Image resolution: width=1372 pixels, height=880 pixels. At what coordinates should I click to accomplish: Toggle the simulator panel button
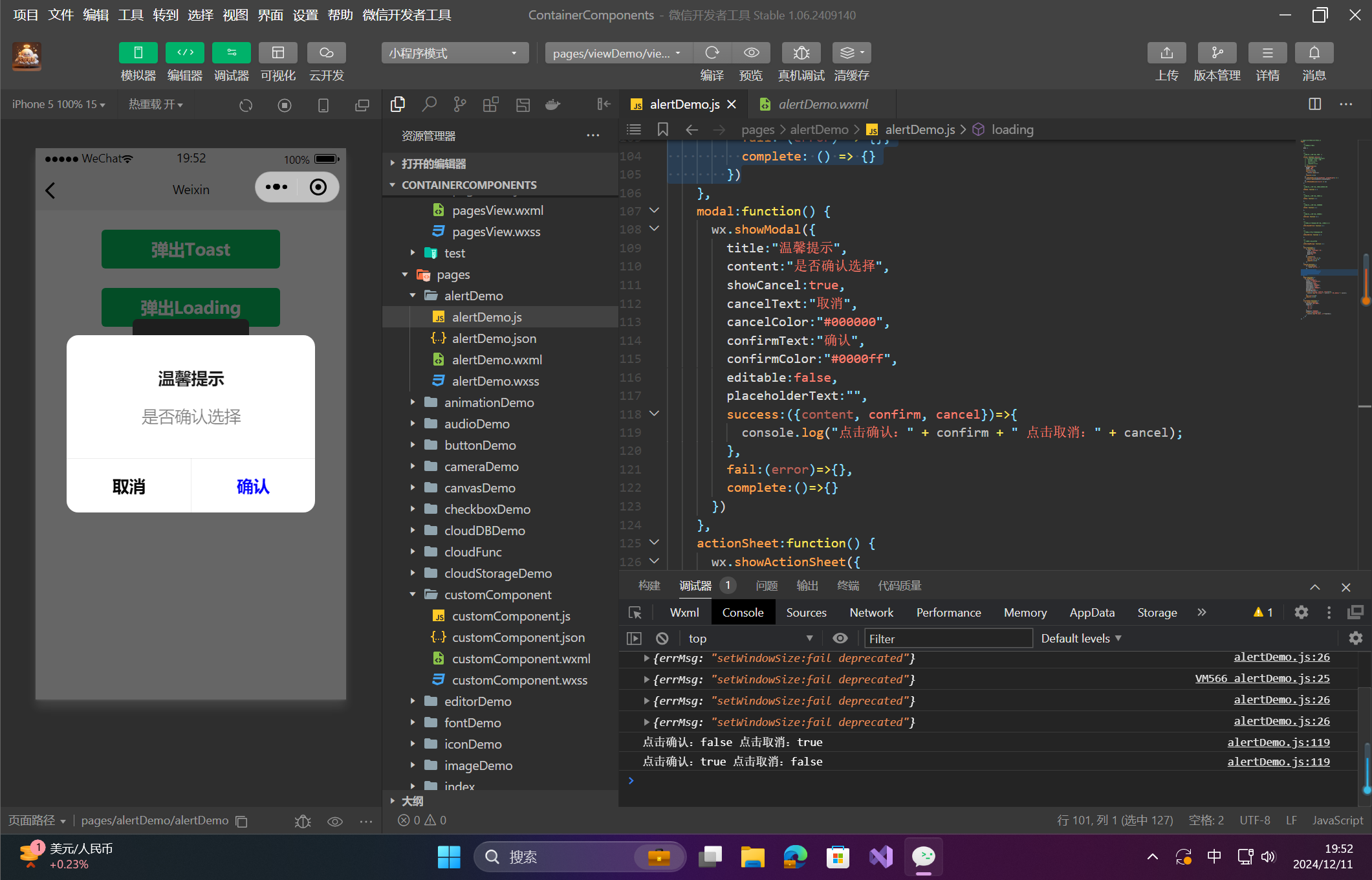click(138, 53)
